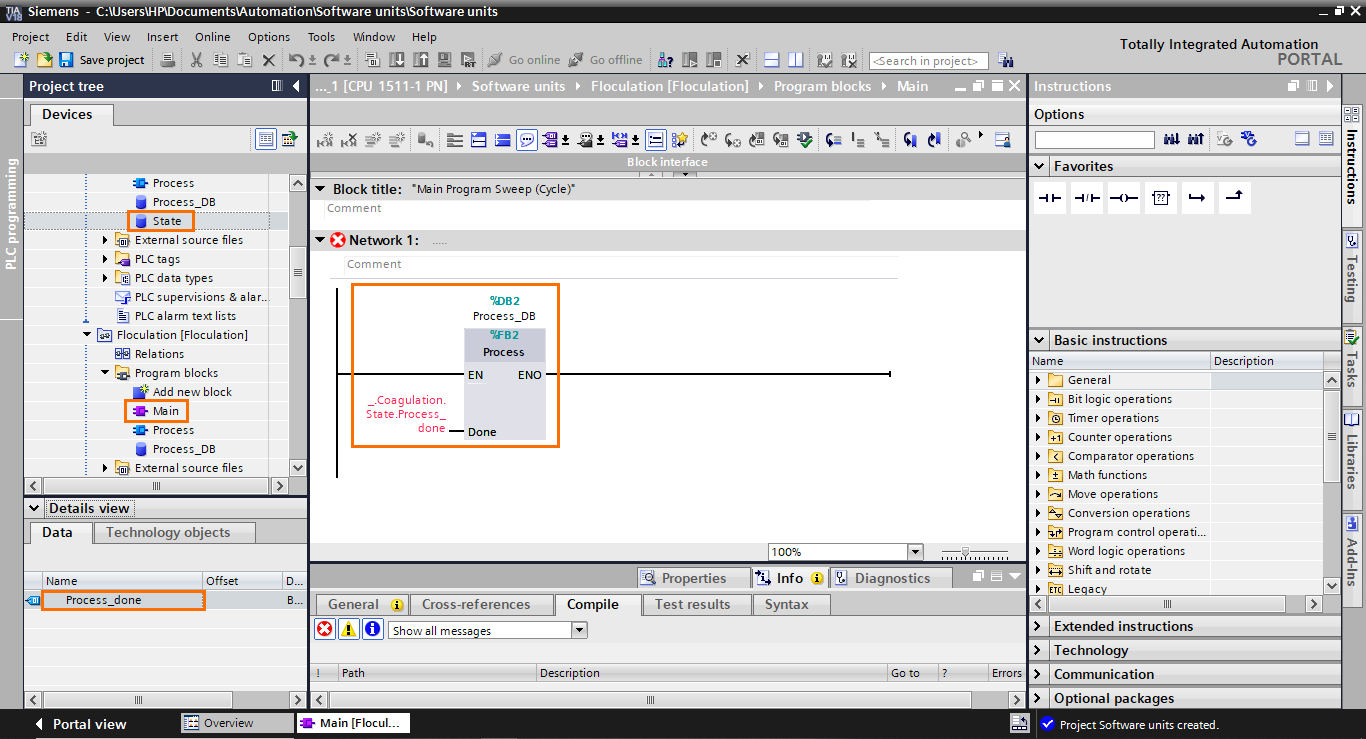Image resolution: width=1366 pixels, height=739 pixels.
Task: Collapse the Program blocks tree node
Action: point(107,373)
